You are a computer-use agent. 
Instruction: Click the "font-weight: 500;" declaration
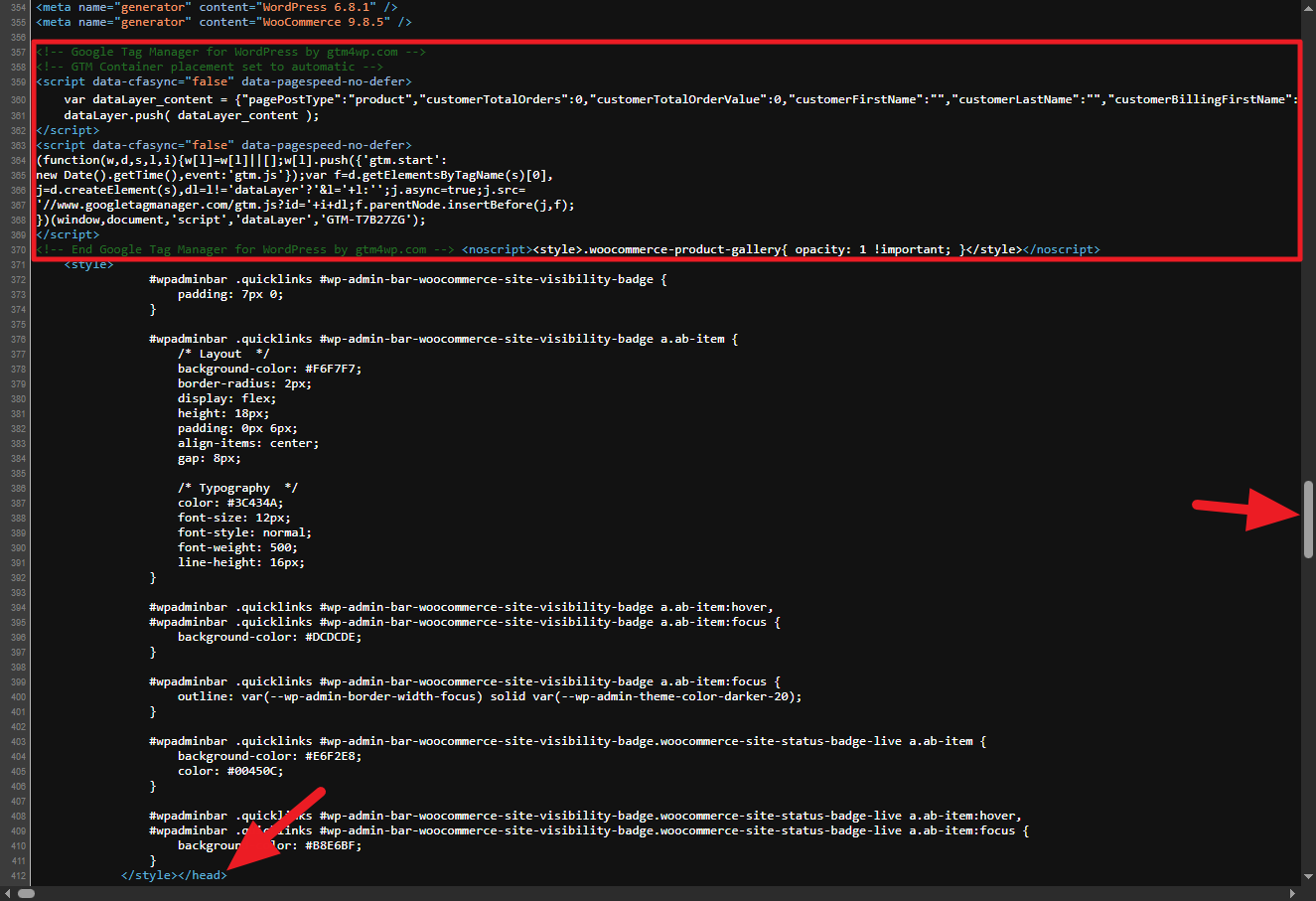[x=238, y=547]
